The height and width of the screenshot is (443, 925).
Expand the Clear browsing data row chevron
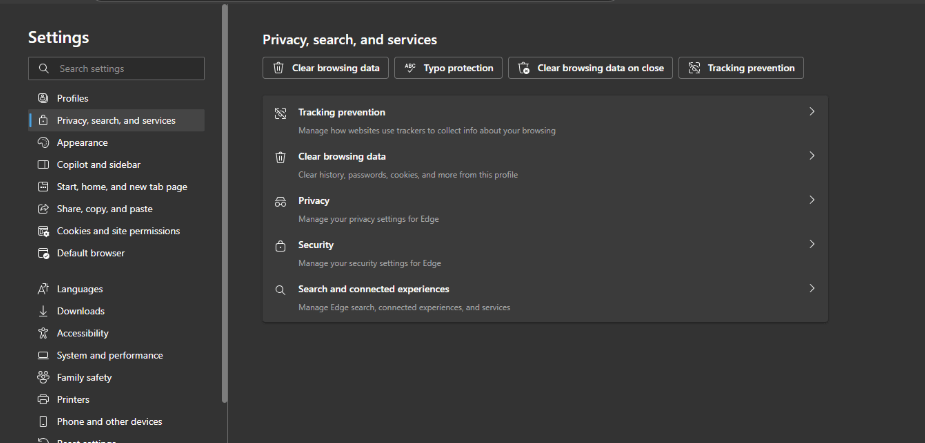click(x=812, y=156)
